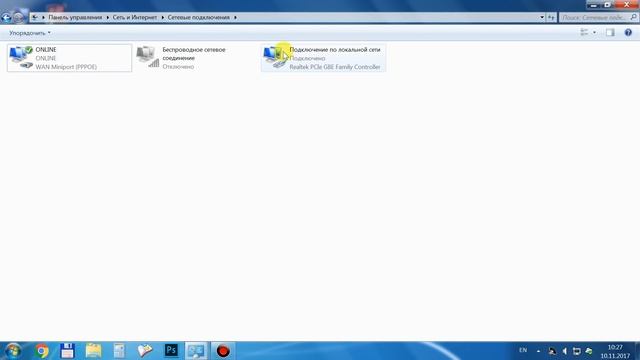640x360 pixels.
Task: Go to Сеть и Интернет breadcrumb
Action: point(135,18)
